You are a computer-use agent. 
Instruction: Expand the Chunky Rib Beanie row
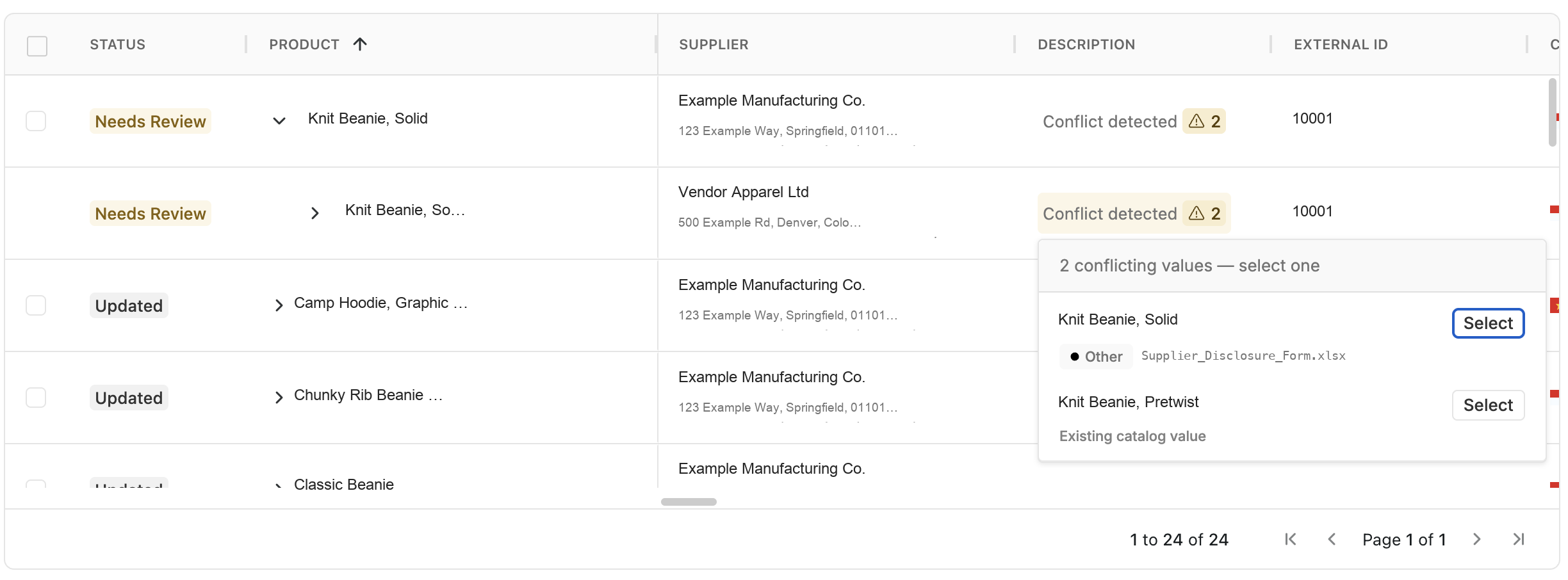point(279,398)
